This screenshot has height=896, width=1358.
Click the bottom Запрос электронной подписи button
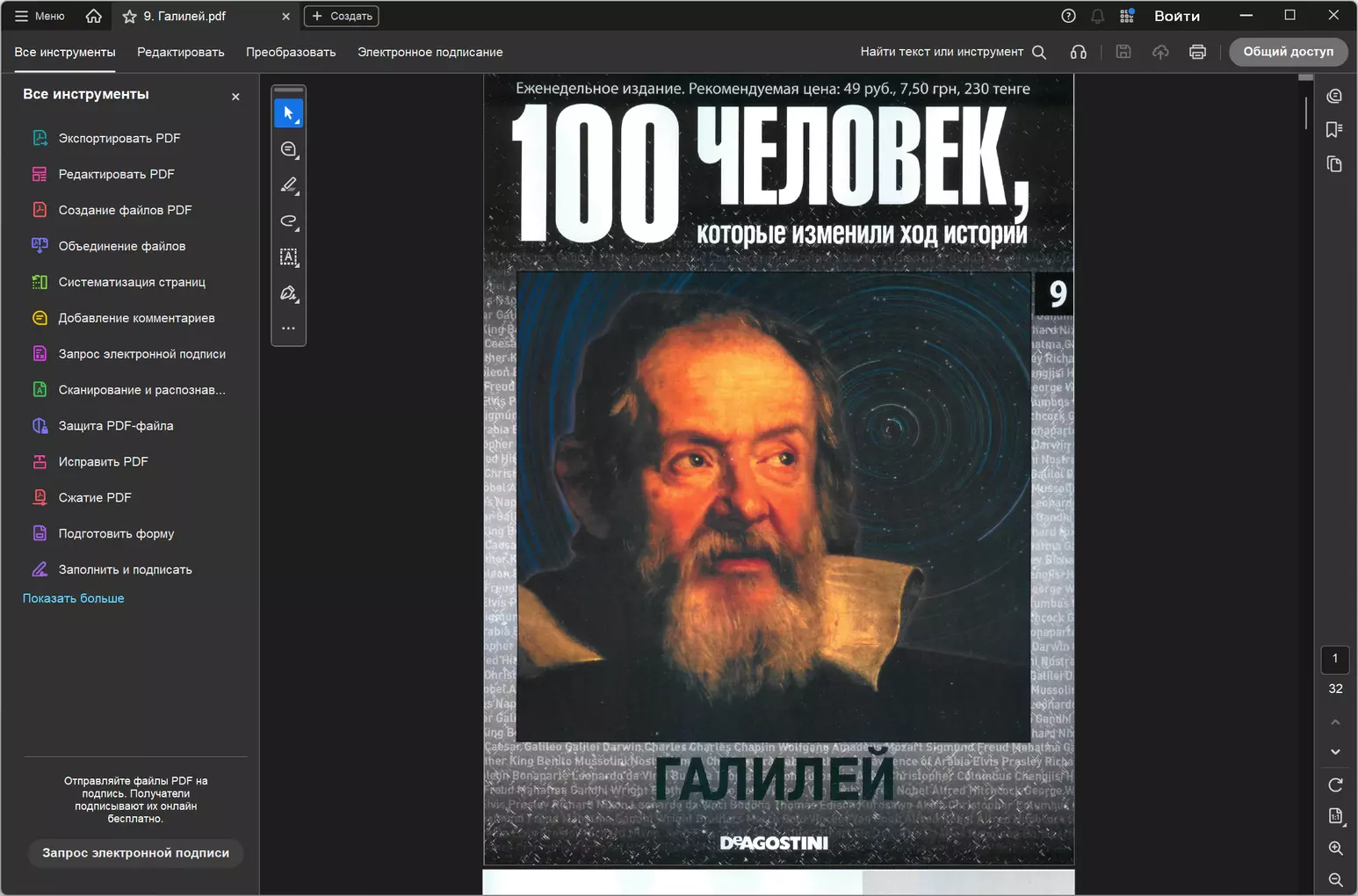point(136,853)
